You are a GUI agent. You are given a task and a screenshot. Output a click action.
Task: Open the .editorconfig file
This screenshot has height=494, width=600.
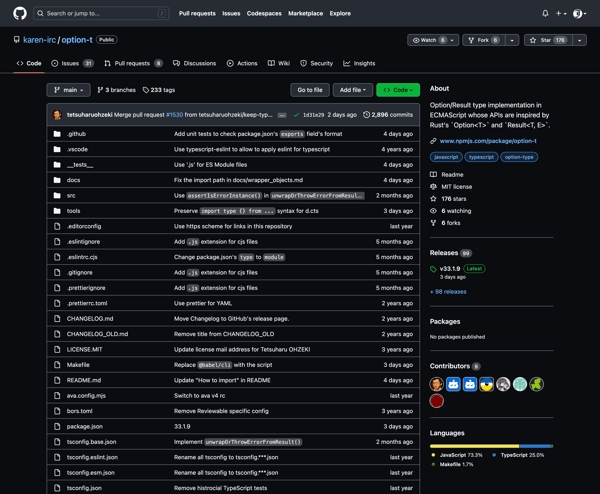(x=84, y=226)
